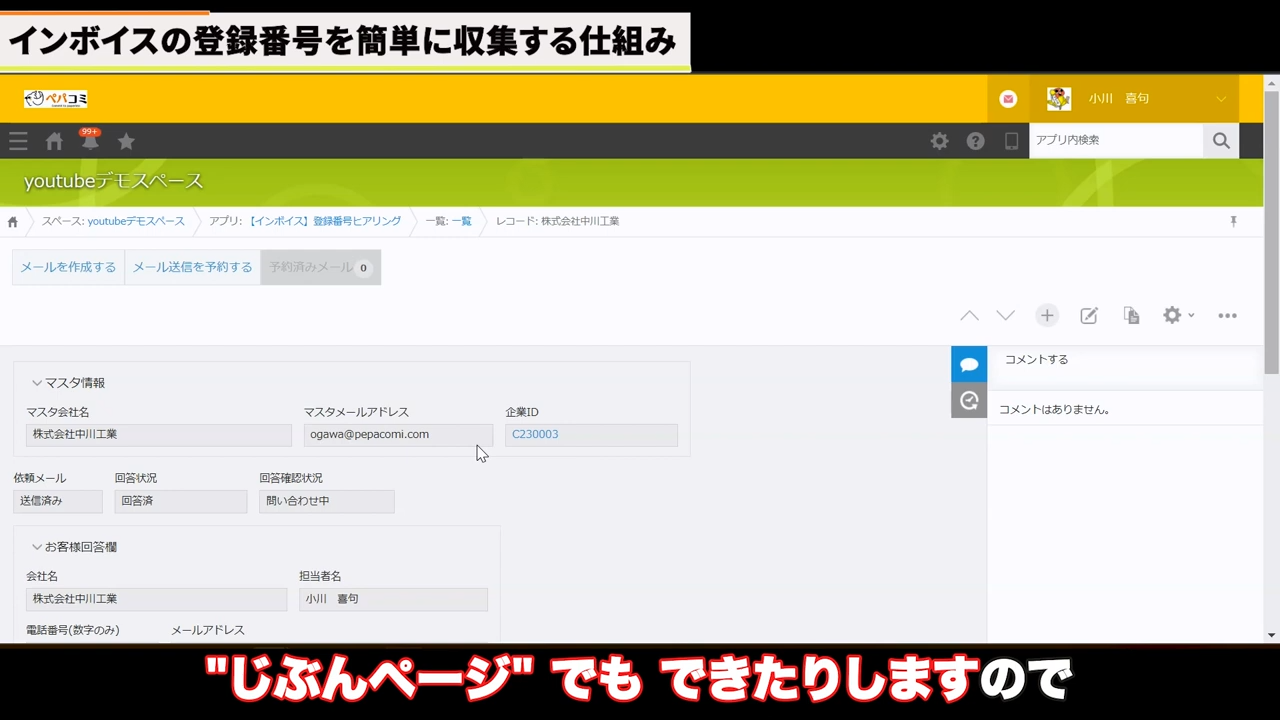This screenshot has height=720, width=1280.
Task: Switch to mobile view icon
Action: tap(1011, 141)
